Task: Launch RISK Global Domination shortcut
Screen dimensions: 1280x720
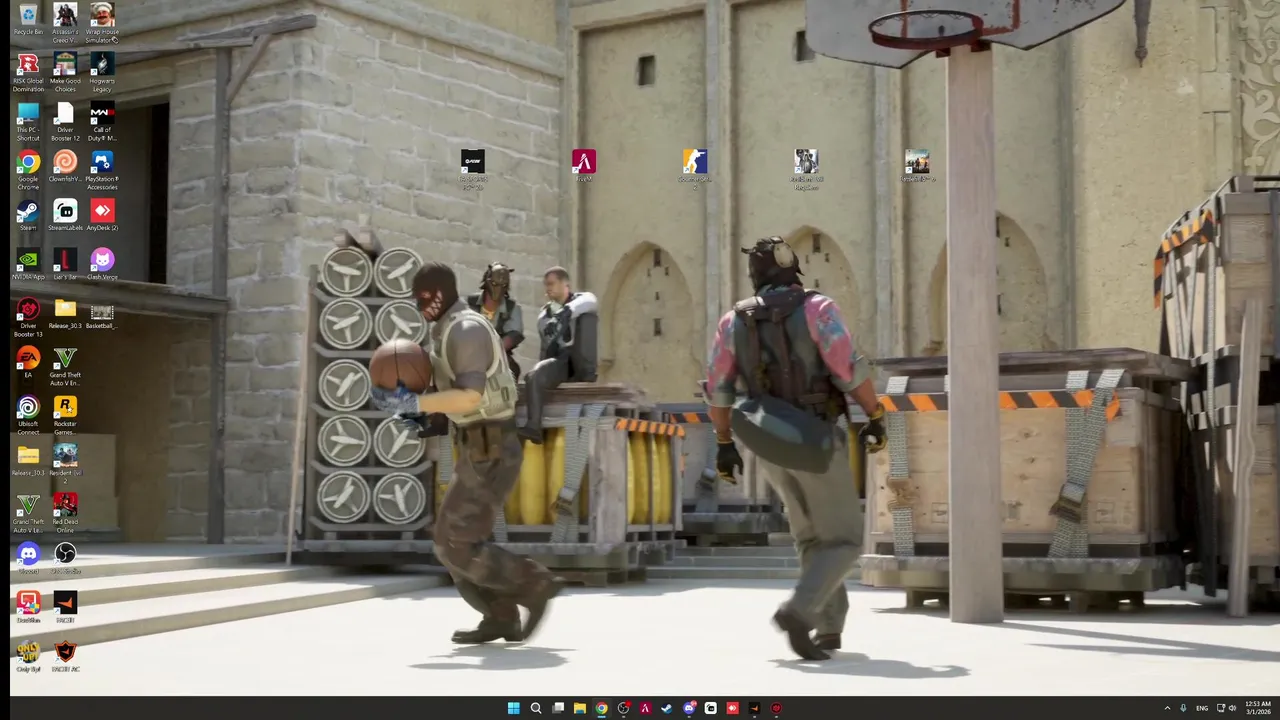Action: click(x=28, y=73)
